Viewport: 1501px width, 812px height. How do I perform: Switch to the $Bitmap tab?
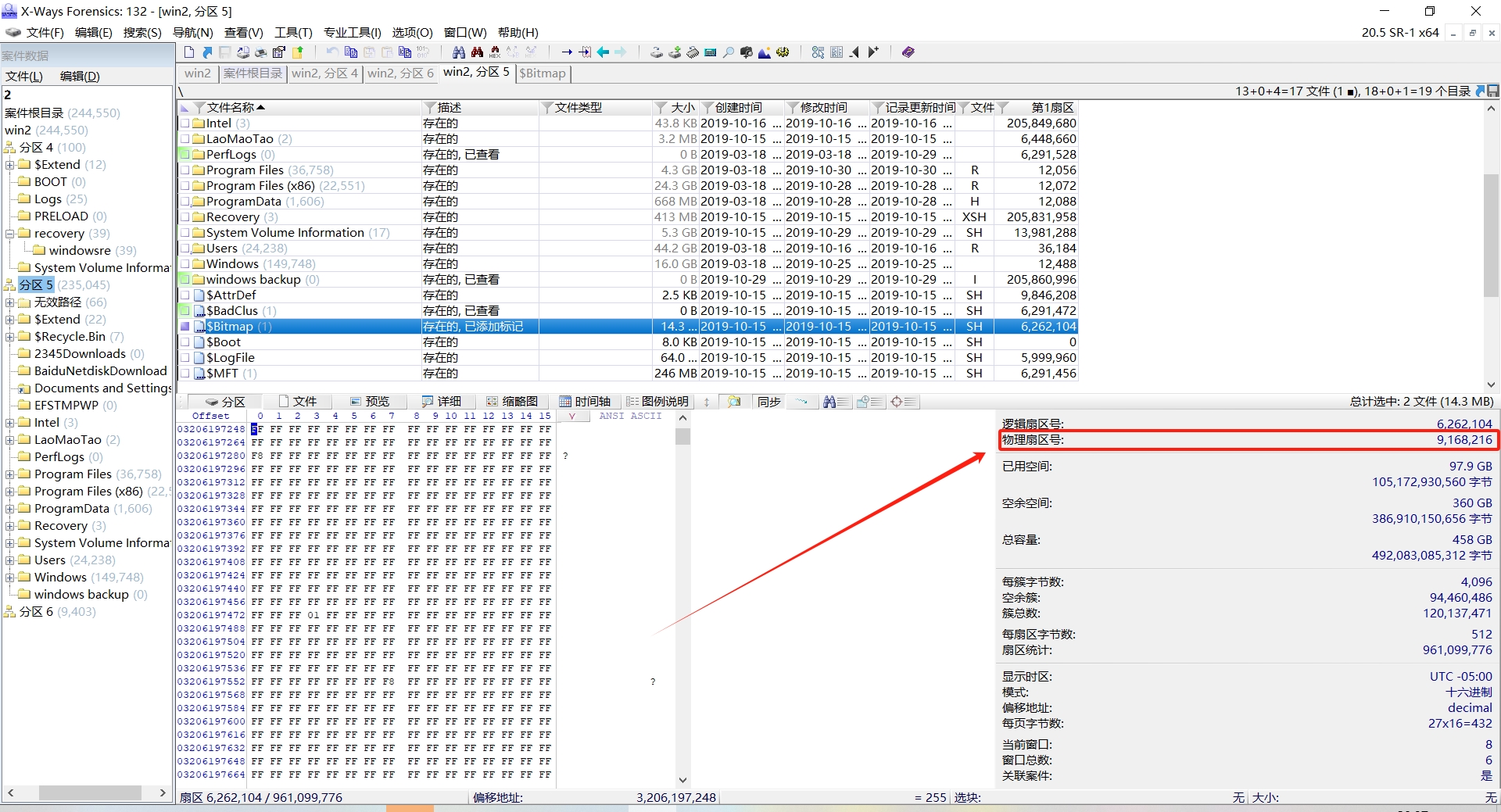coord(543,73)
